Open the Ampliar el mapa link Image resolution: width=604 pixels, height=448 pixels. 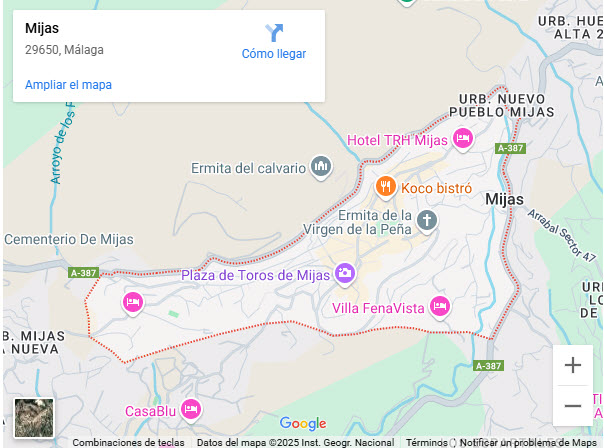69,85
